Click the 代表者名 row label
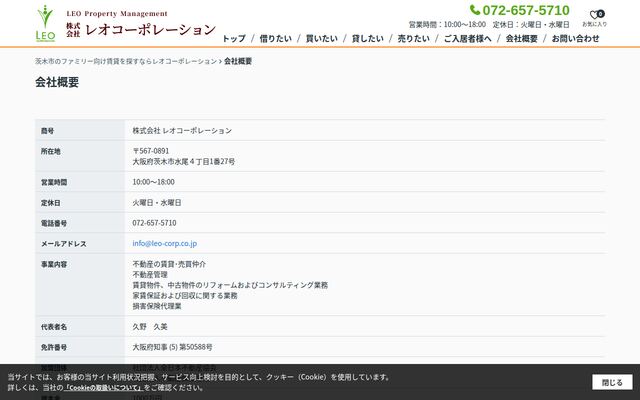 pos(54,327)
